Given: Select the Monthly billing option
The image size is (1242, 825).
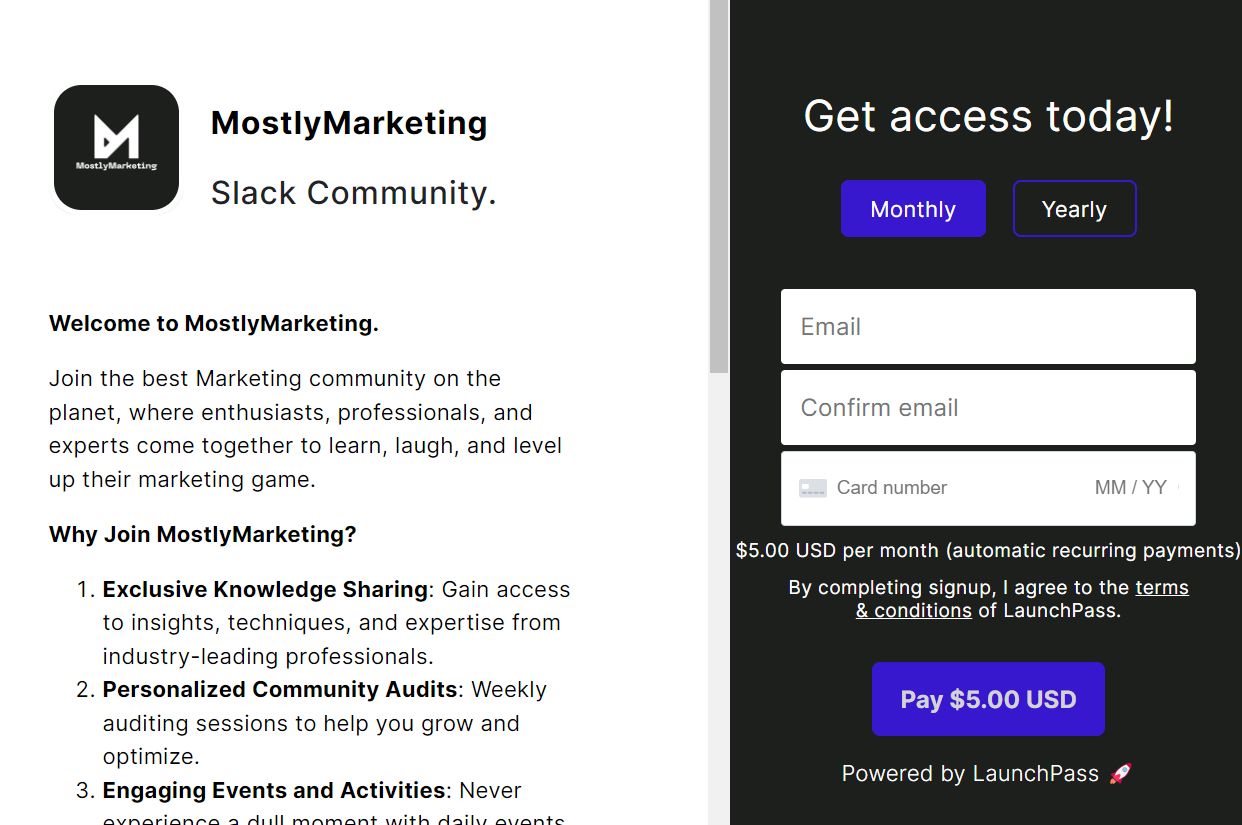Looking at the screenshot, I should (x=913, y=209).
